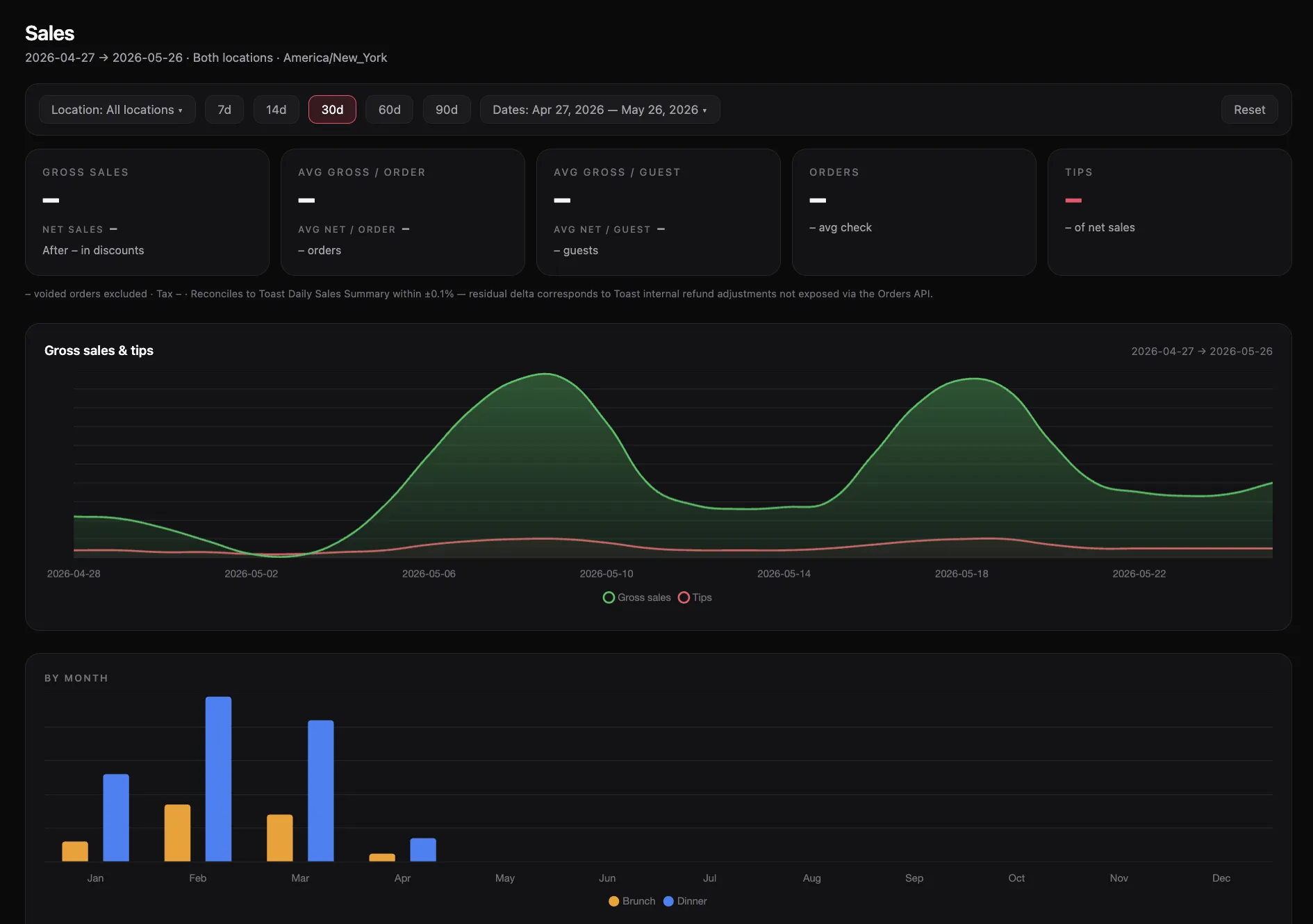
Task: Click the March Brunch orange bar
Action: pos(280,838)
